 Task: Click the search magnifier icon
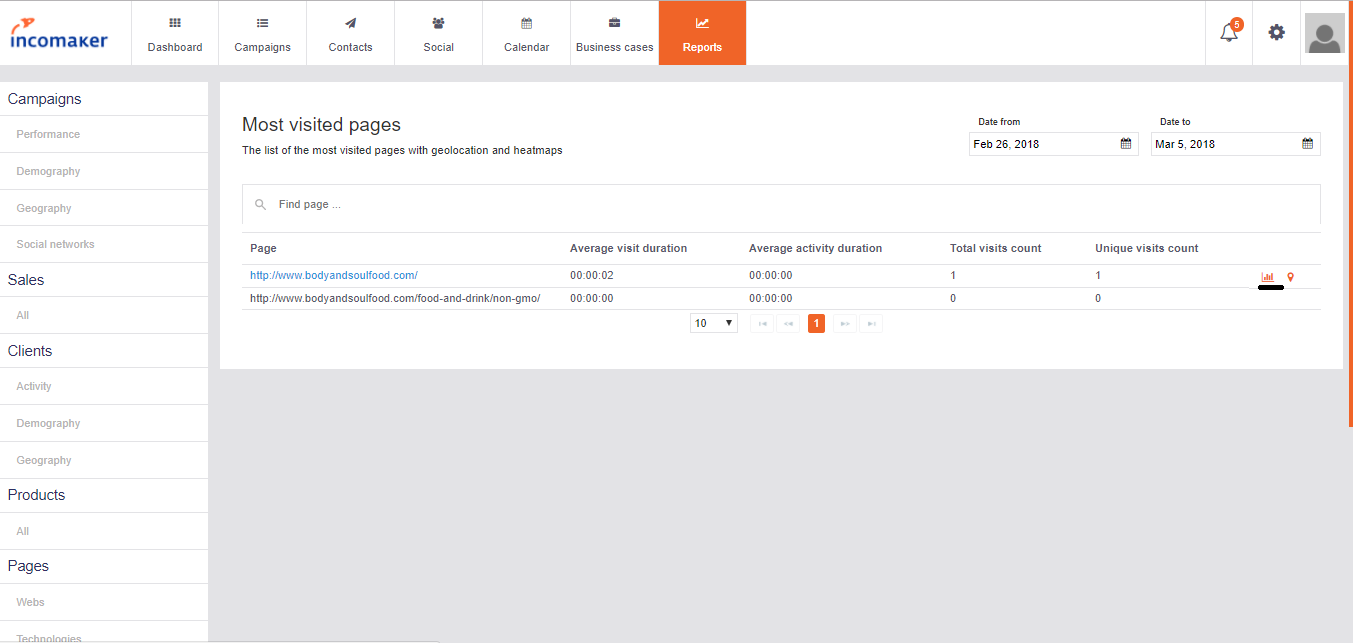[260, 204]
